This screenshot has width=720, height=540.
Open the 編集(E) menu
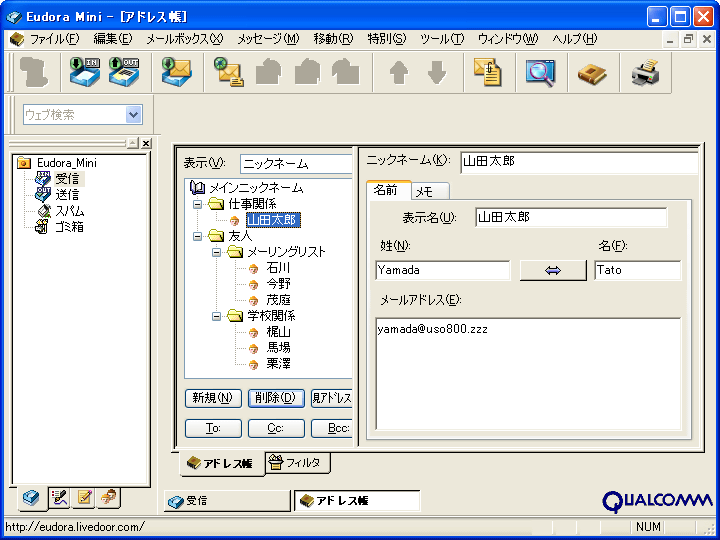pos(112,39)
